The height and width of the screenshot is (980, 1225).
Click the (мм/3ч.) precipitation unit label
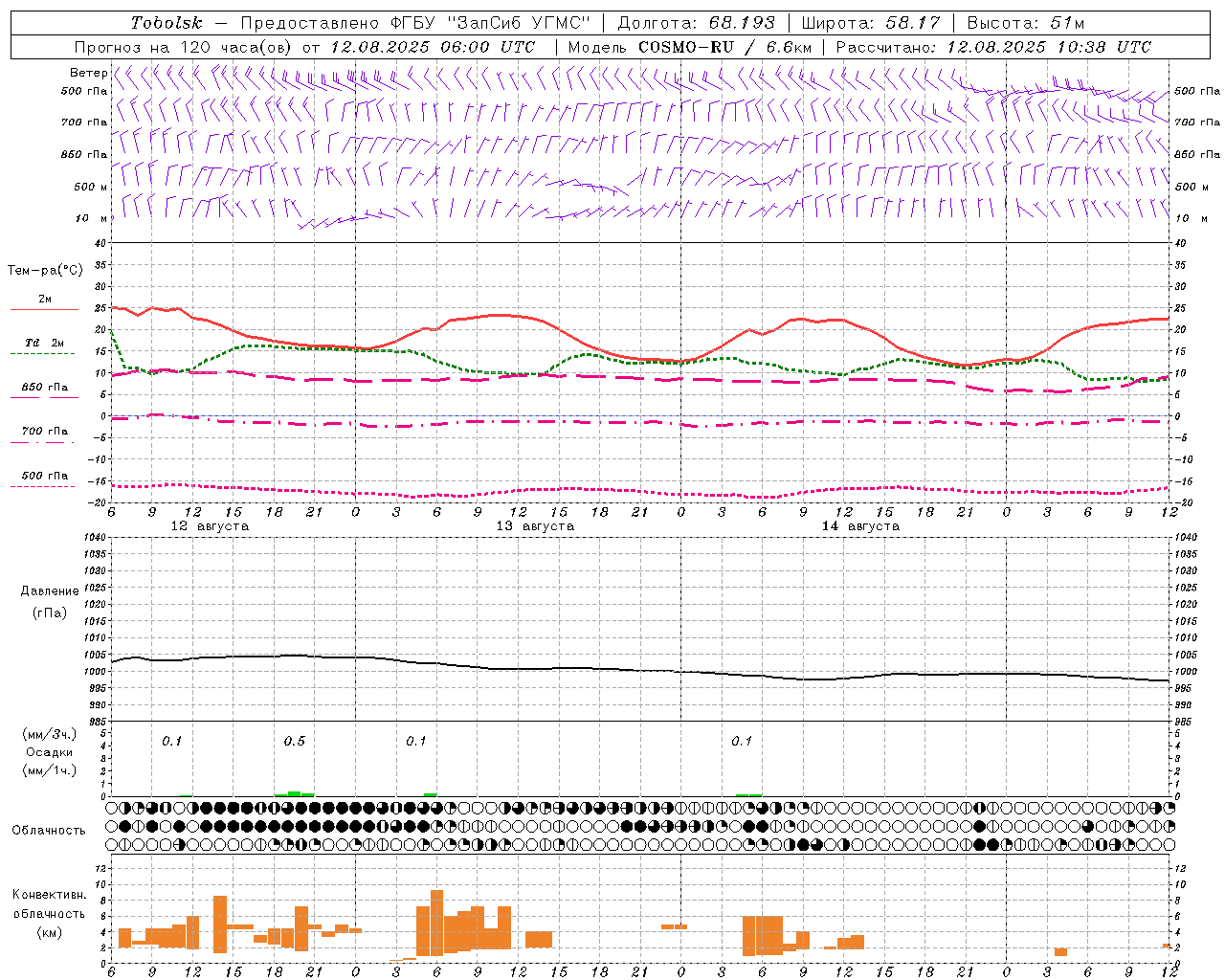[50, 735]
